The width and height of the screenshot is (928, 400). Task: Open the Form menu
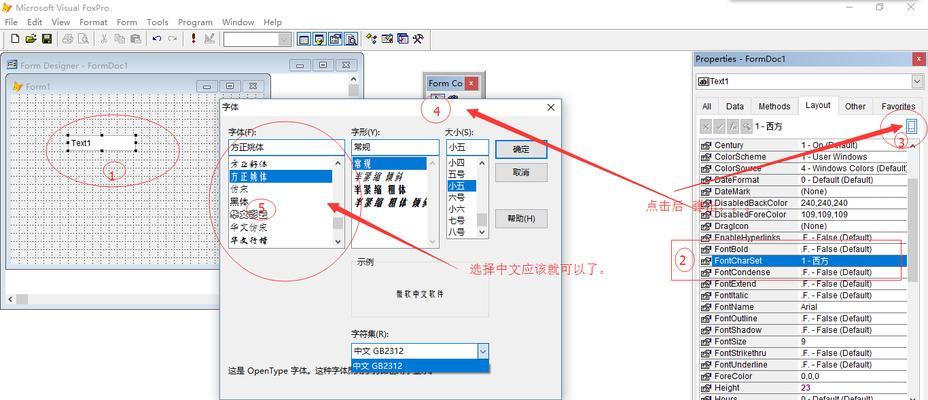coord(127,22)
